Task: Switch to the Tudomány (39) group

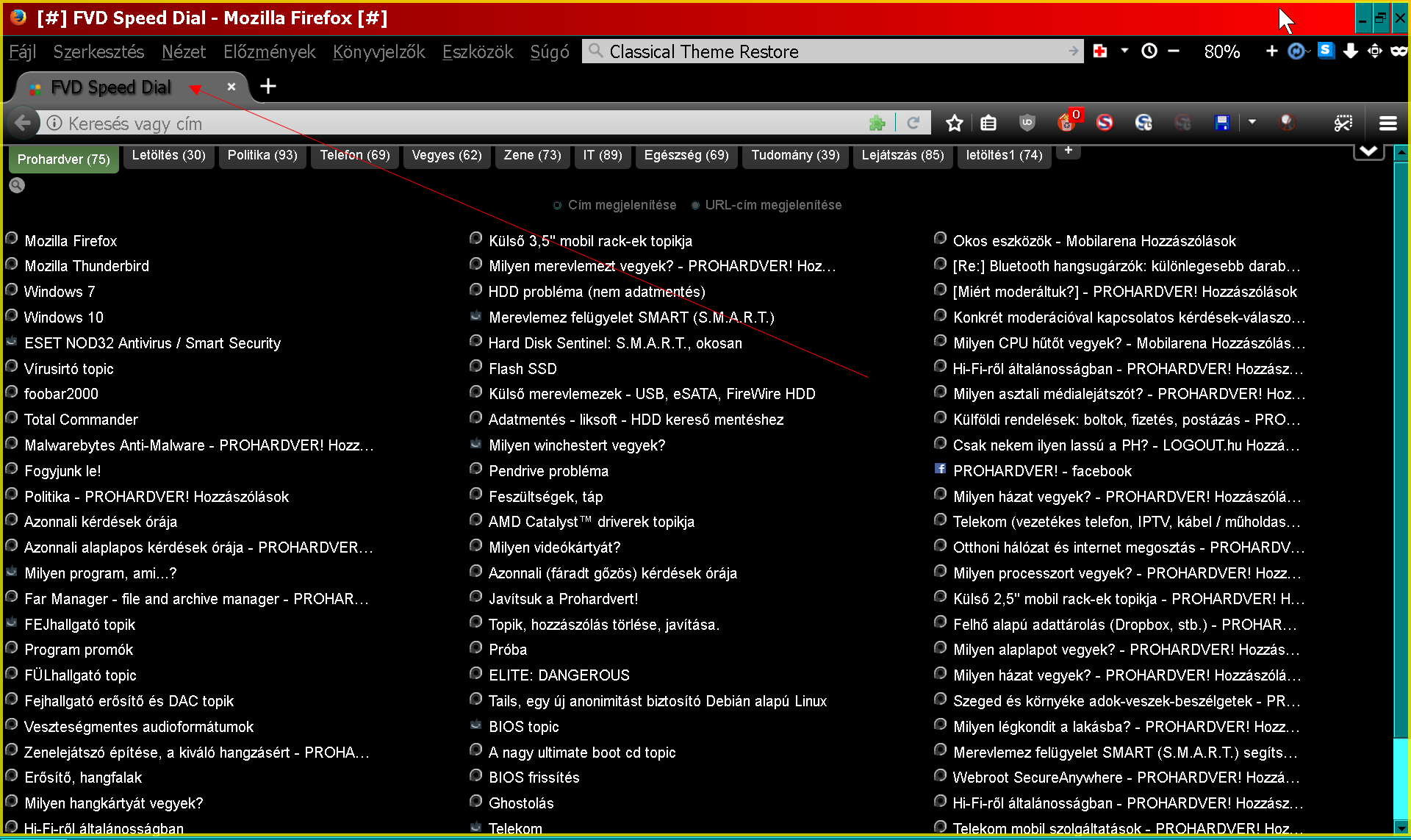Action: [x=795, y=155]
